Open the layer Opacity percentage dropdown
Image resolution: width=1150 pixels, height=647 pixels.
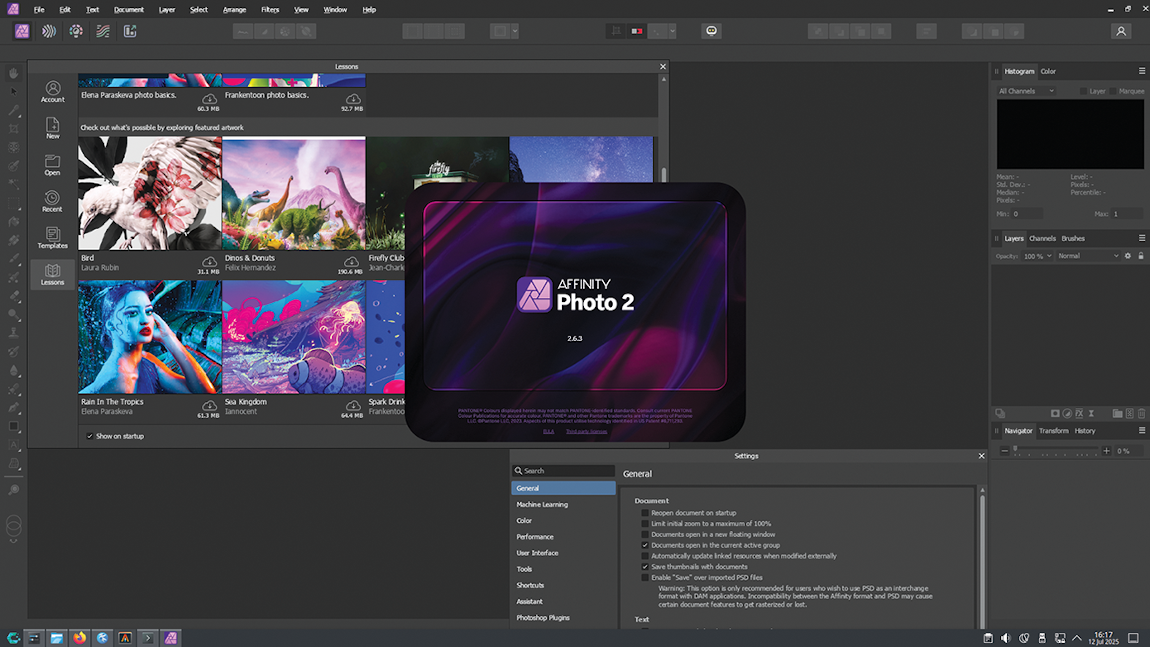pos(1038,256)
